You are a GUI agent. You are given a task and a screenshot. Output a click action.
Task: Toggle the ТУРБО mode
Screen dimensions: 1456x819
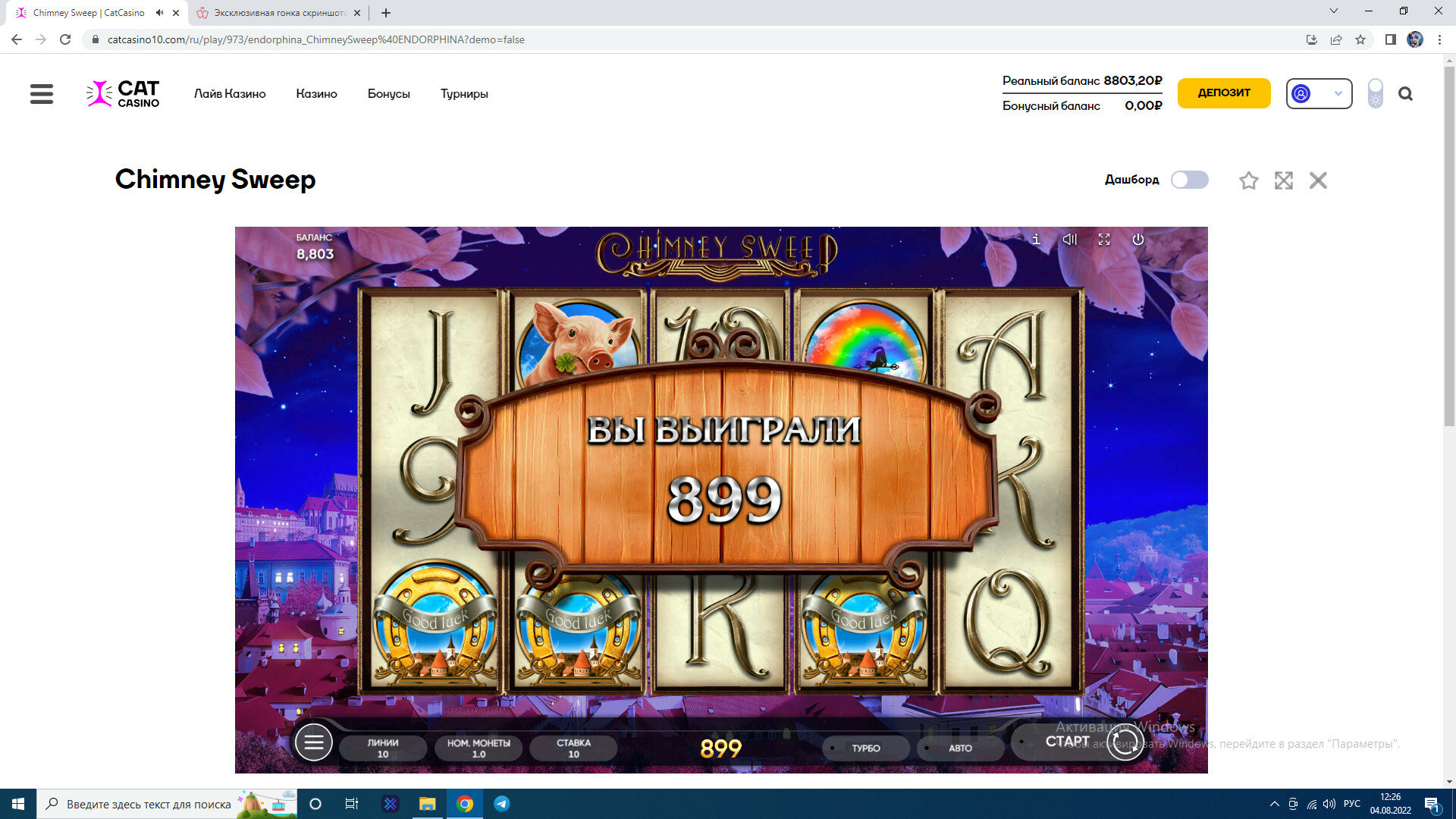865,748
